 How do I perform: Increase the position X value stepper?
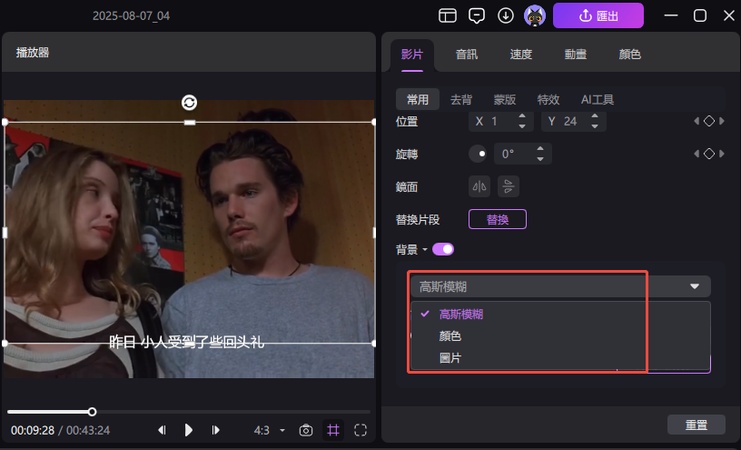(x=522, y=116)
